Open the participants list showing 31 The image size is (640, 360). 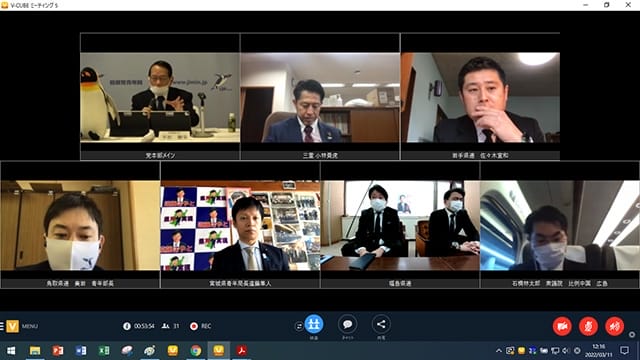[171, 326]
